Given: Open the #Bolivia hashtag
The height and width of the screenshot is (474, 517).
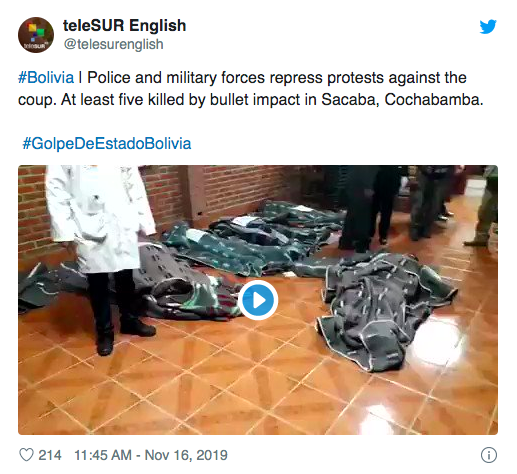Looking at the screenshot, I should (46, 78).
